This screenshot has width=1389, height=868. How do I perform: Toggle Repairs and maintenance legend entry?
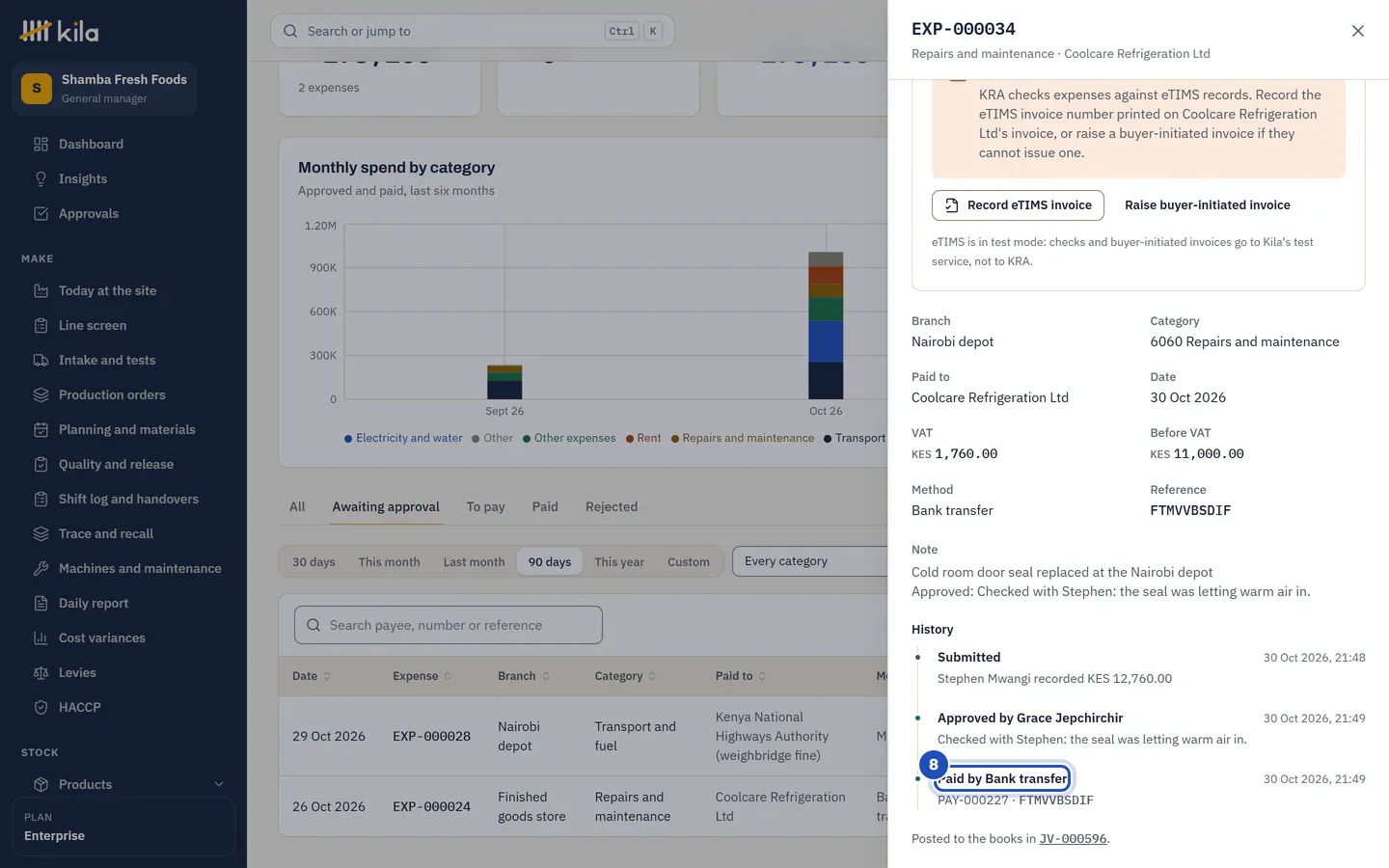click(742, 438)
